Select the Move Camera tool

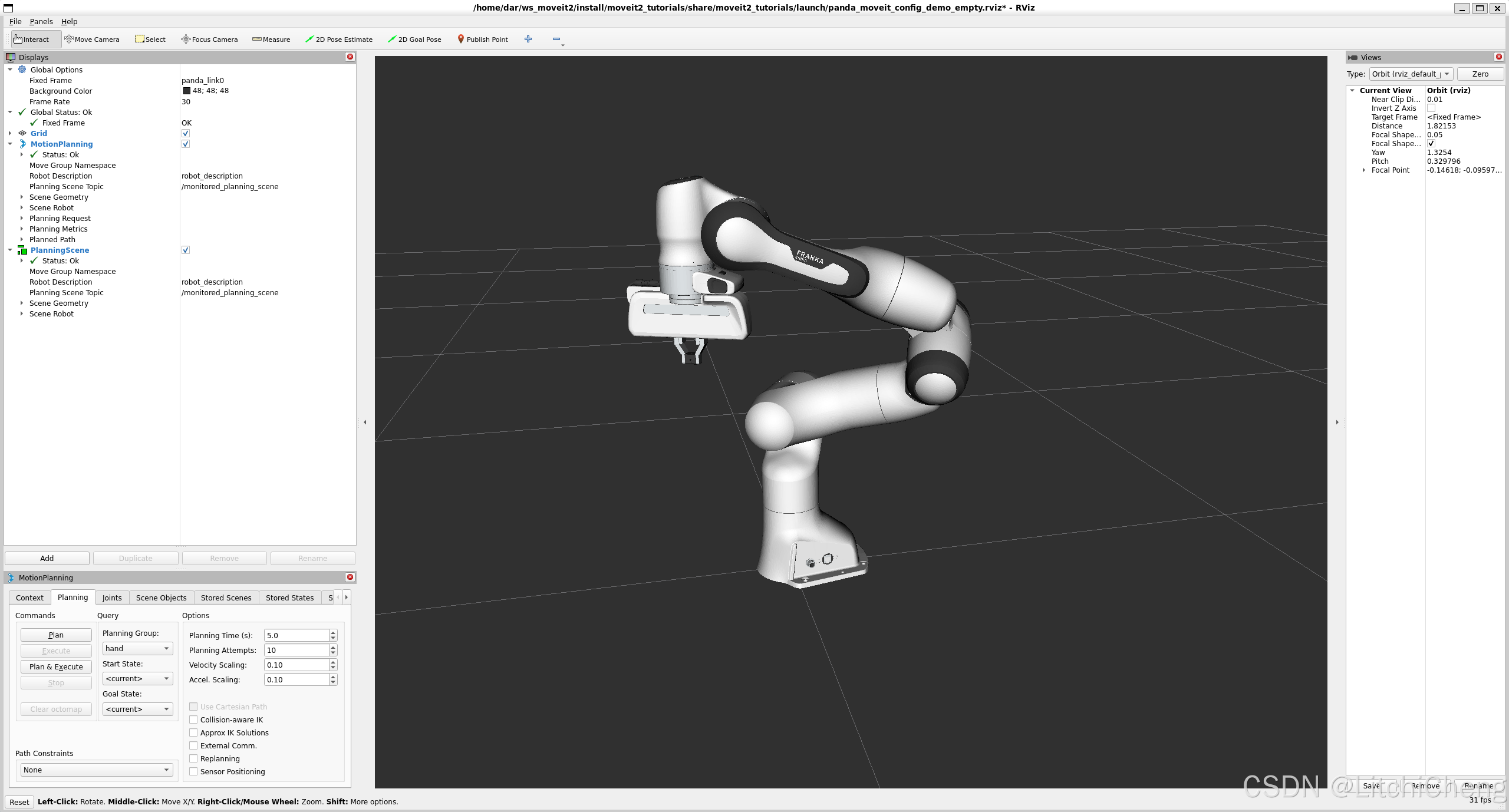[92, 39]
